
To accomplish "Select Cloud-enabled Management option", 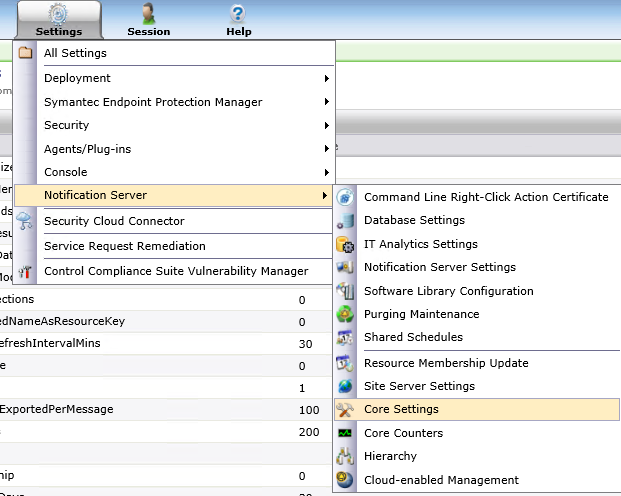I will click(x=441, y=480).
